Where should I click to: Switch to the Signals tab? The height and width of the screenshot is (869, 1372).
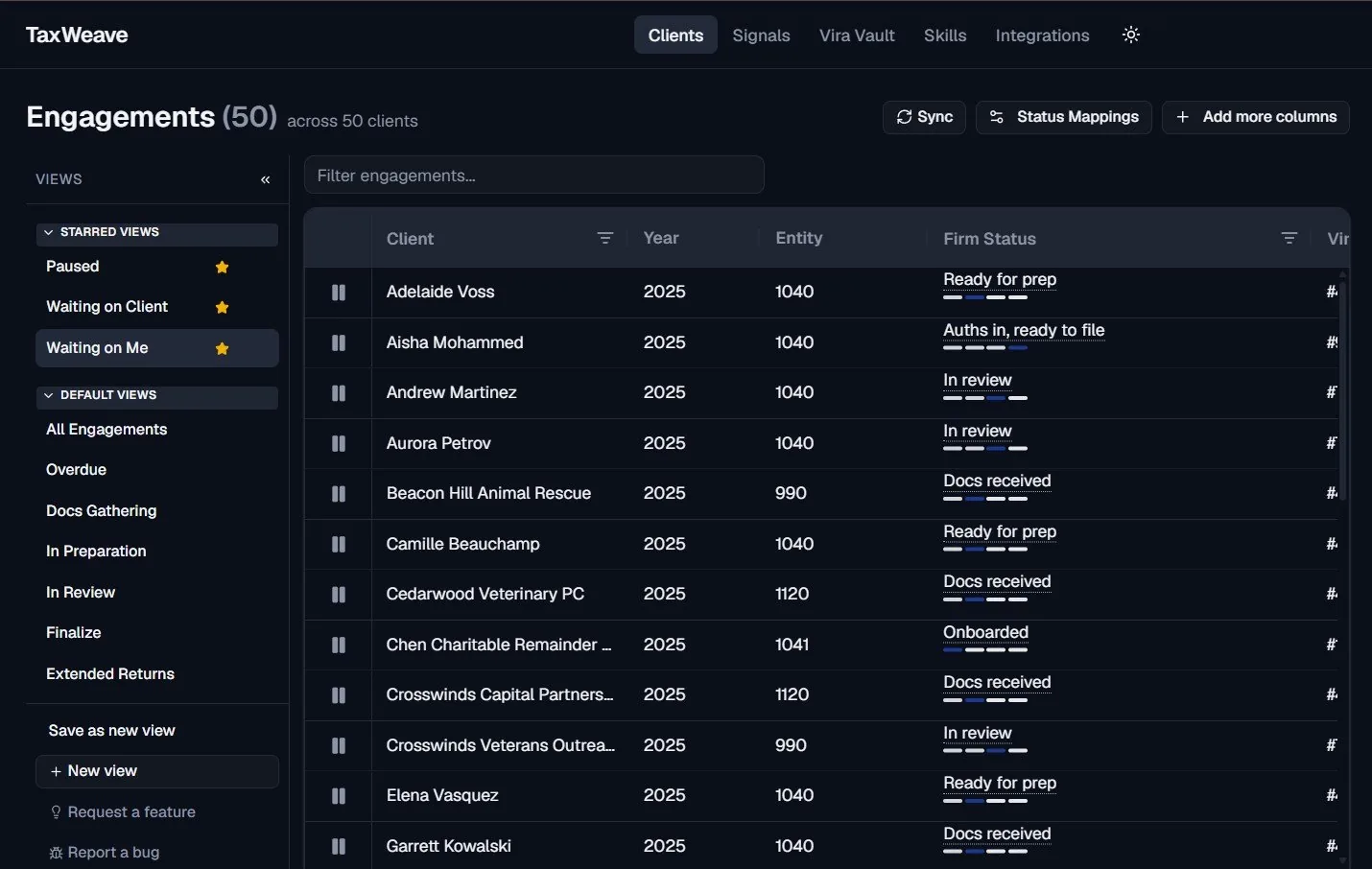pyautogui.click(x=761, y=35)
